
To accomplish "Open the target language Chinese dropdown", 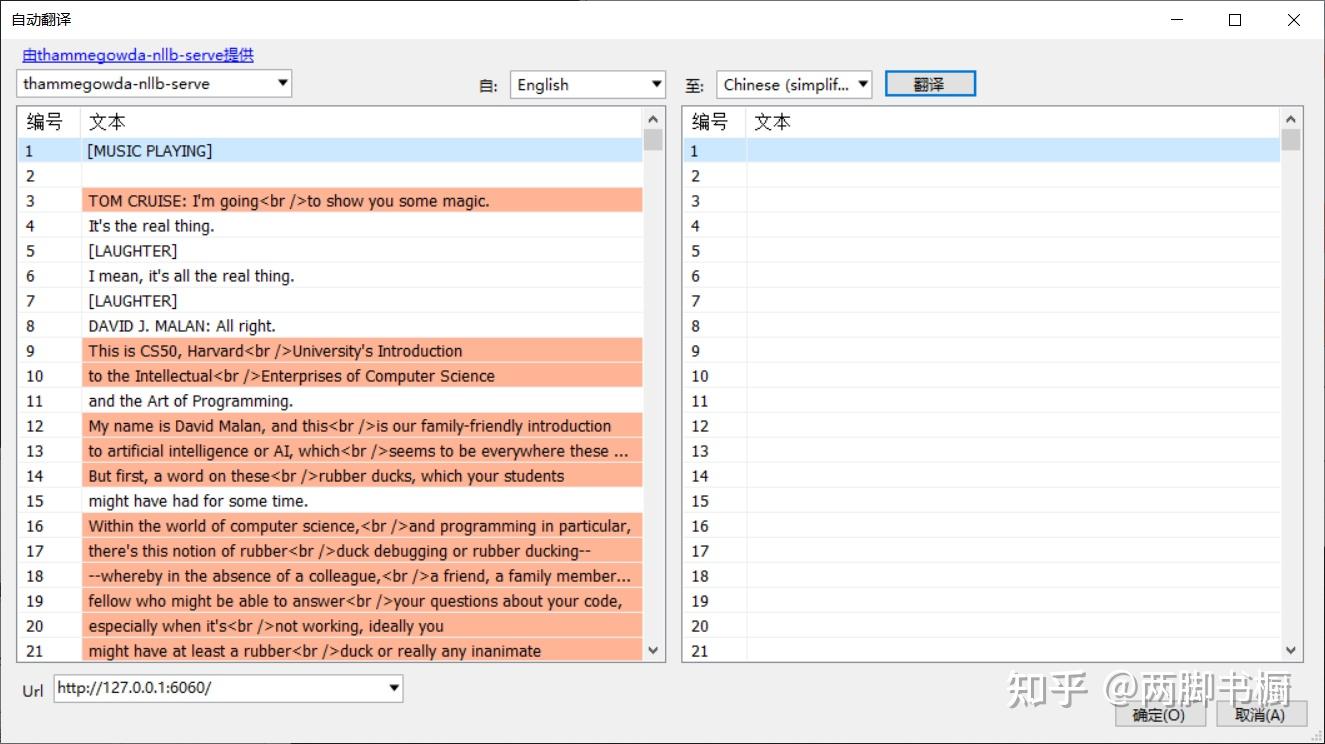I will [x=794, y=85].
